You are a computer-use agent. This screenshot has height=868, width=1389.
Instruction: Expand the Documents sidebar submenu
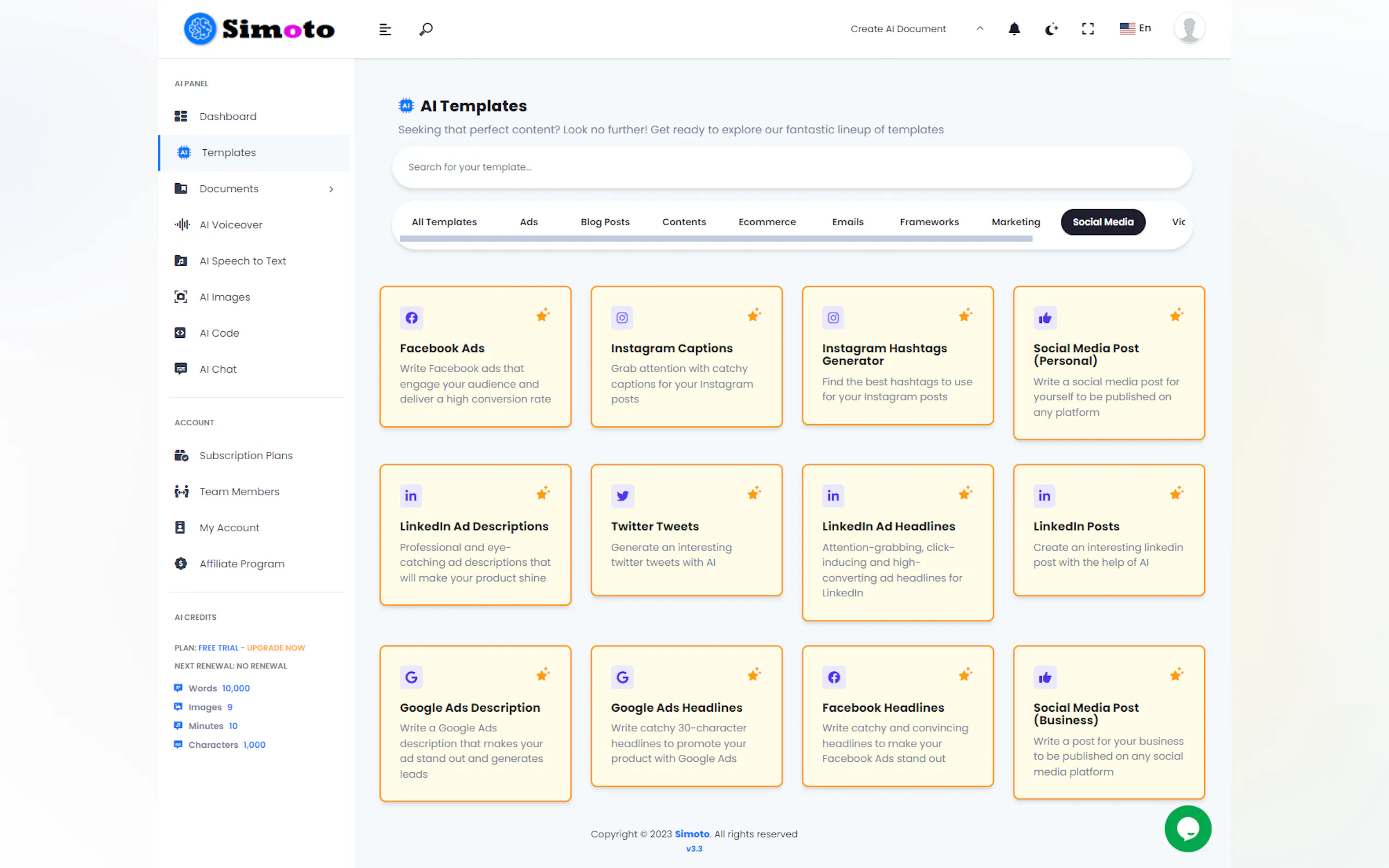331,189
